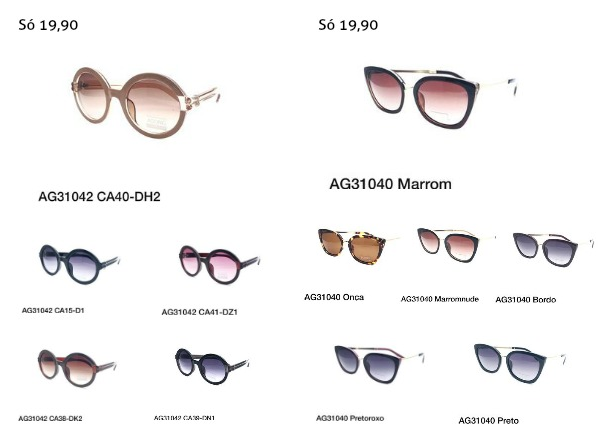The height and width of the screenshot is (424, 600).
Task: Choose the AG31040 Onca tortoise sunglasses thumbnail
Action: coord(358,246)
